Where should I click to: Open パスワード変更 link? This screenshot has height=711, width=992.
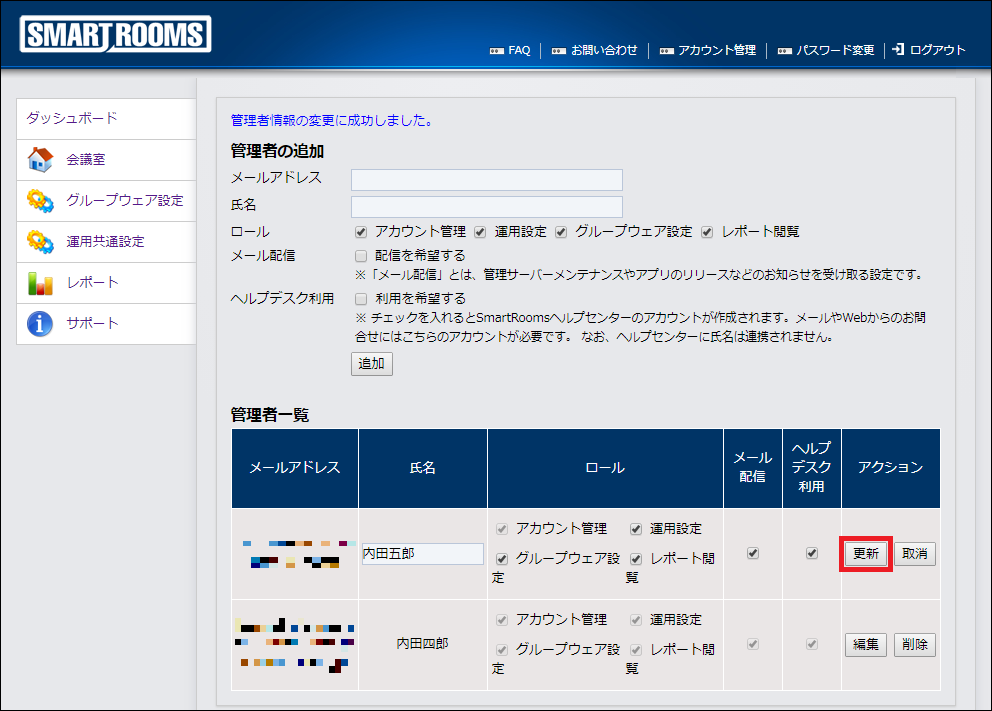(x=835, y=50)
